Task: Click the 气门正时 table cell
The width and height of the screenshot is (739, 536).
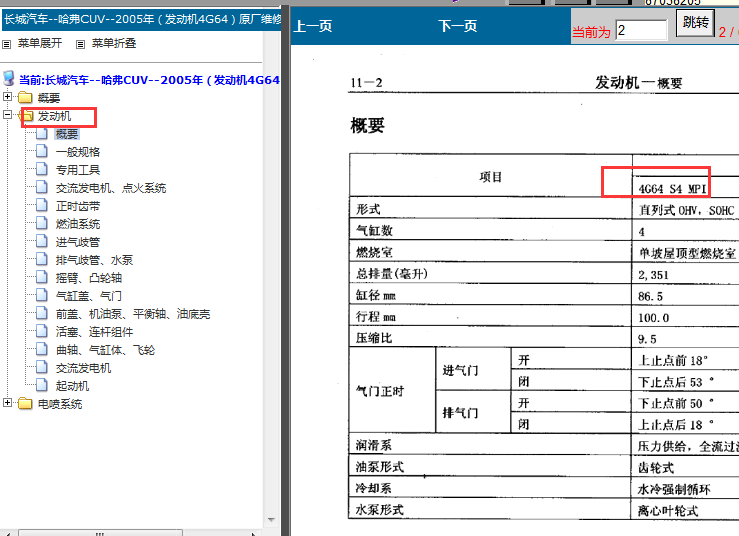Action: [x=393, y=391]
